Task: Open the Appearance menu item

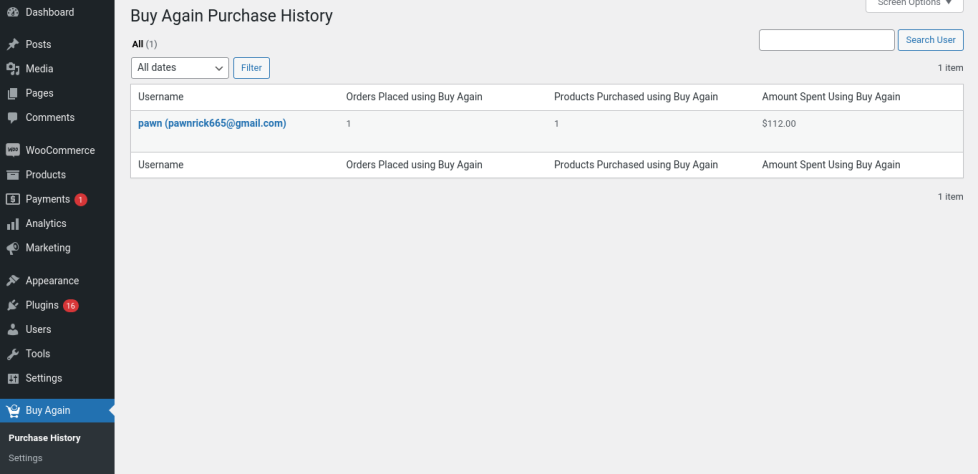Action: [52, 281]
